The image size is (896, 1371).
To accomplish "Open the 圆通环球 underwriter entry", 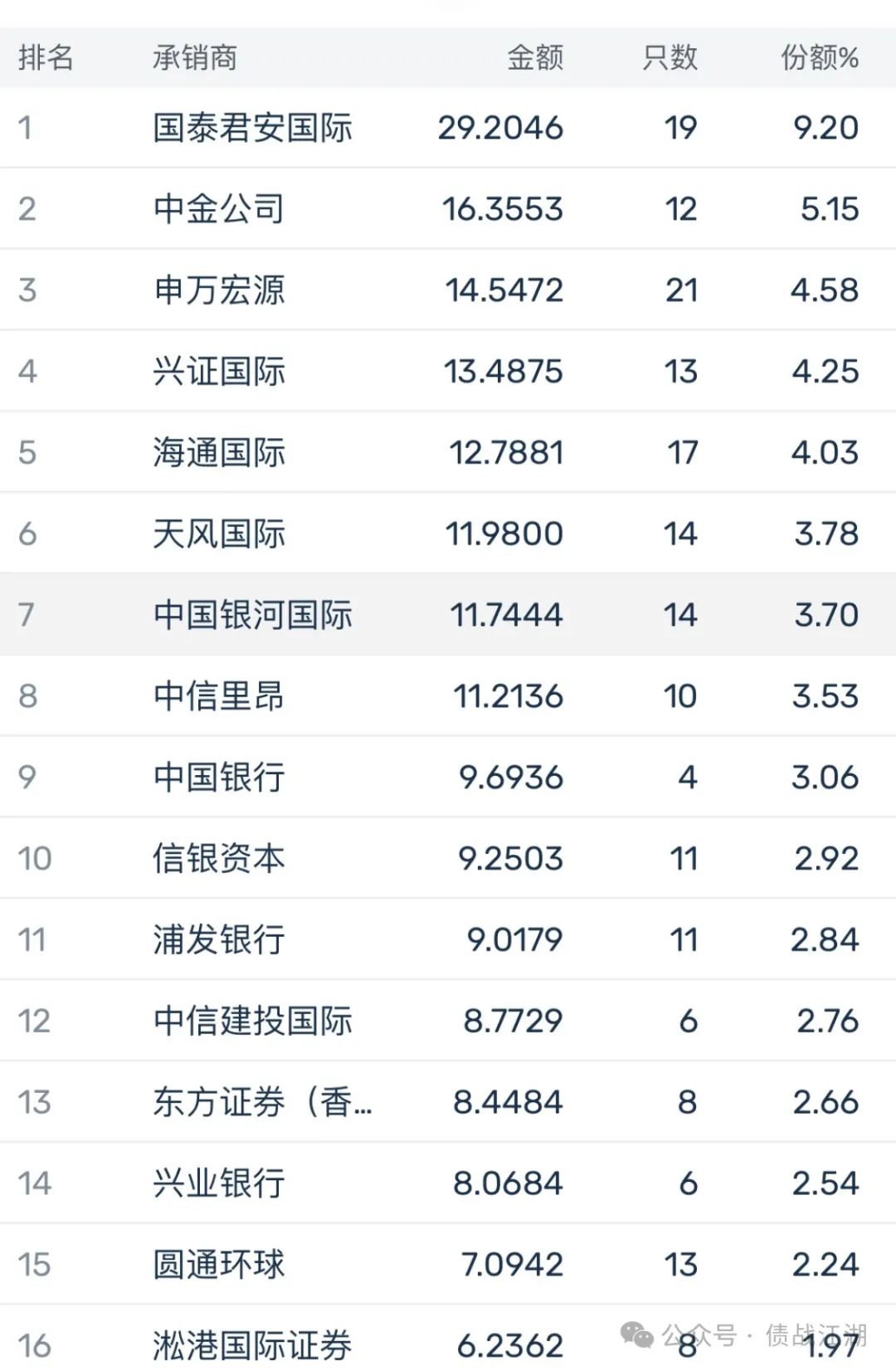I will pyautogui.click(x=219, y=1265).
